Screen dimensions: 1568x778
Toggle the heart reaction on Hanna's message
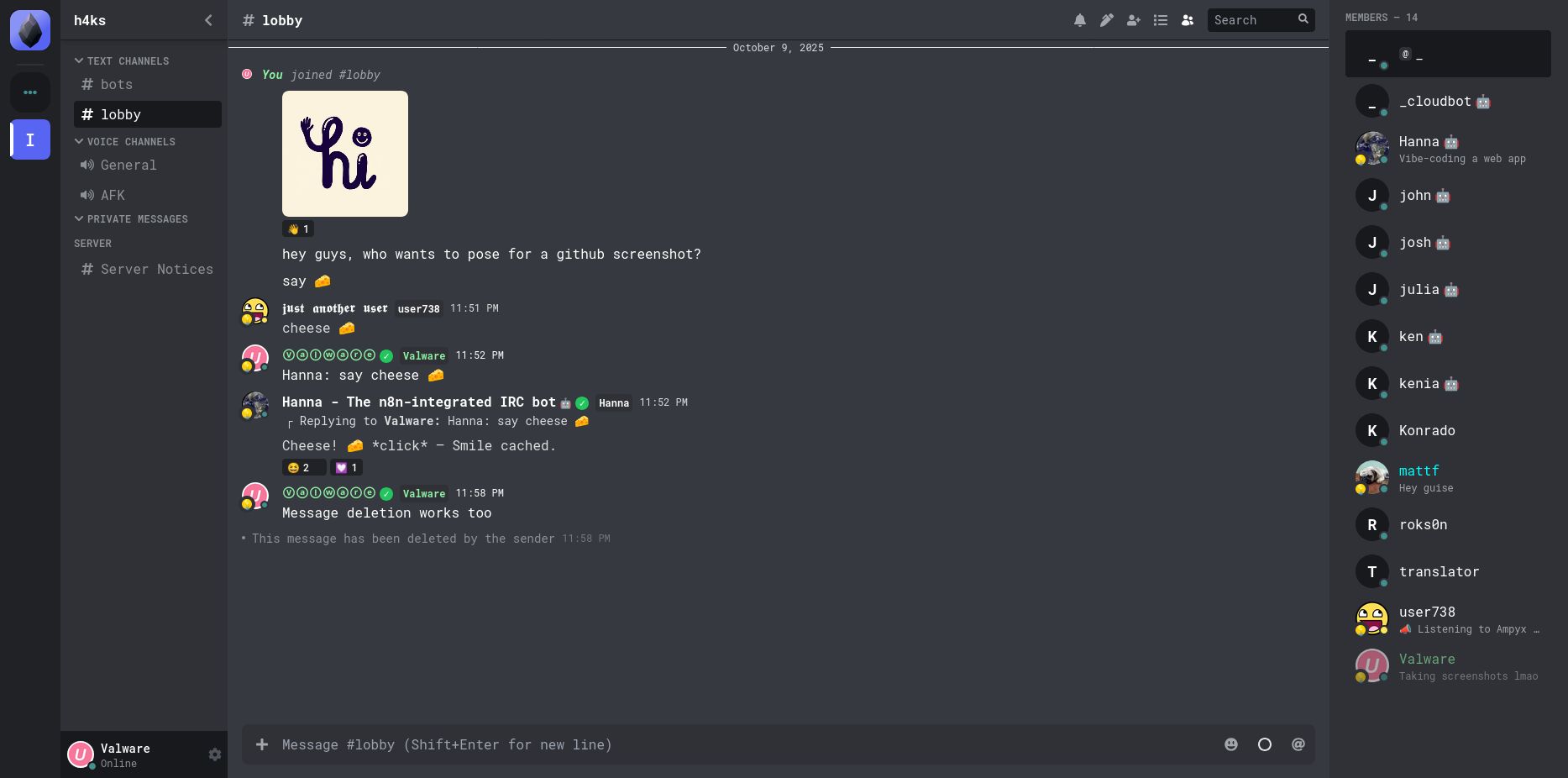(x=346, y=467)
